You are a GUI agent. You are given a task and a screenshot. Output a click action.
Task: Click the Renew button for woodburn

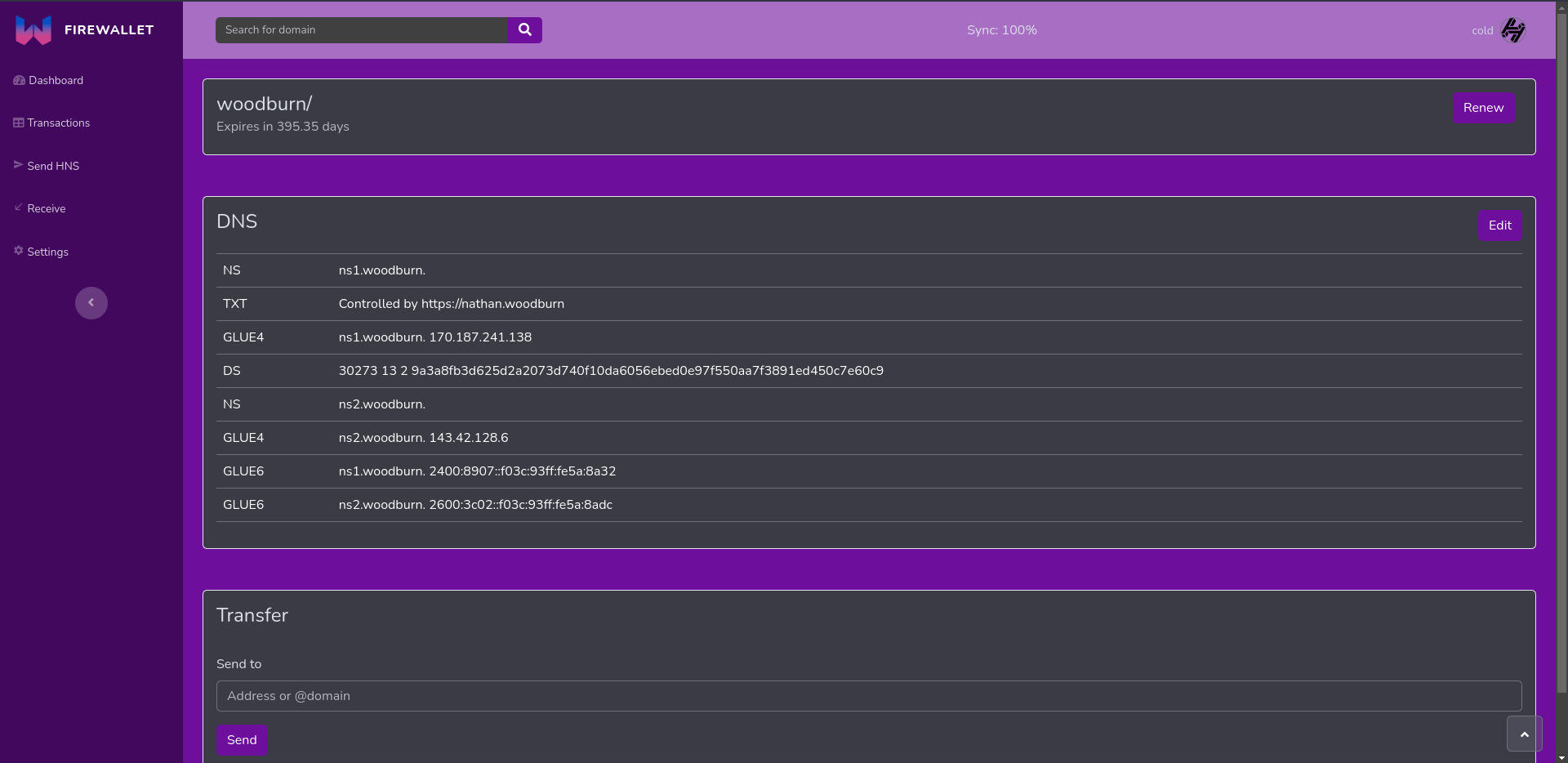point(1483,108)
